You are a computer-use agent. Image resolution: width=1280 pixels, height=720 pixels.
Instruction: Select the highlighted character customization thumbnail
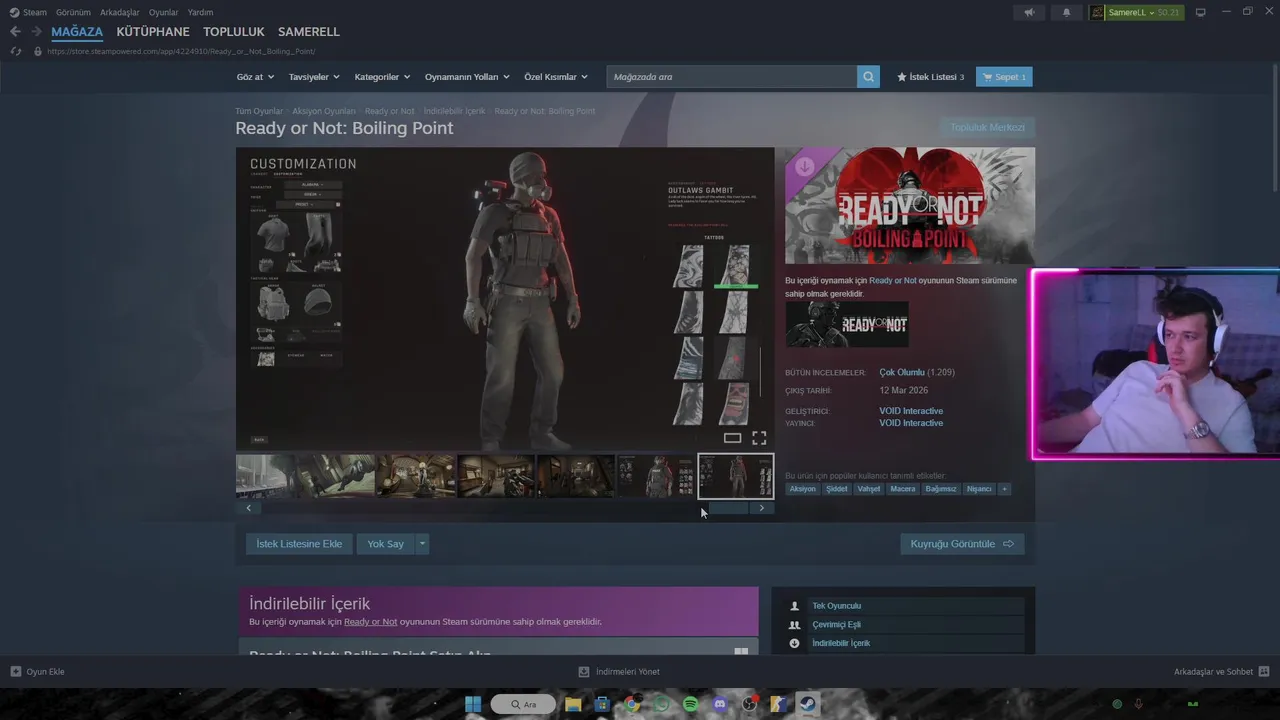pyautogui.click(x=735, y=476)
